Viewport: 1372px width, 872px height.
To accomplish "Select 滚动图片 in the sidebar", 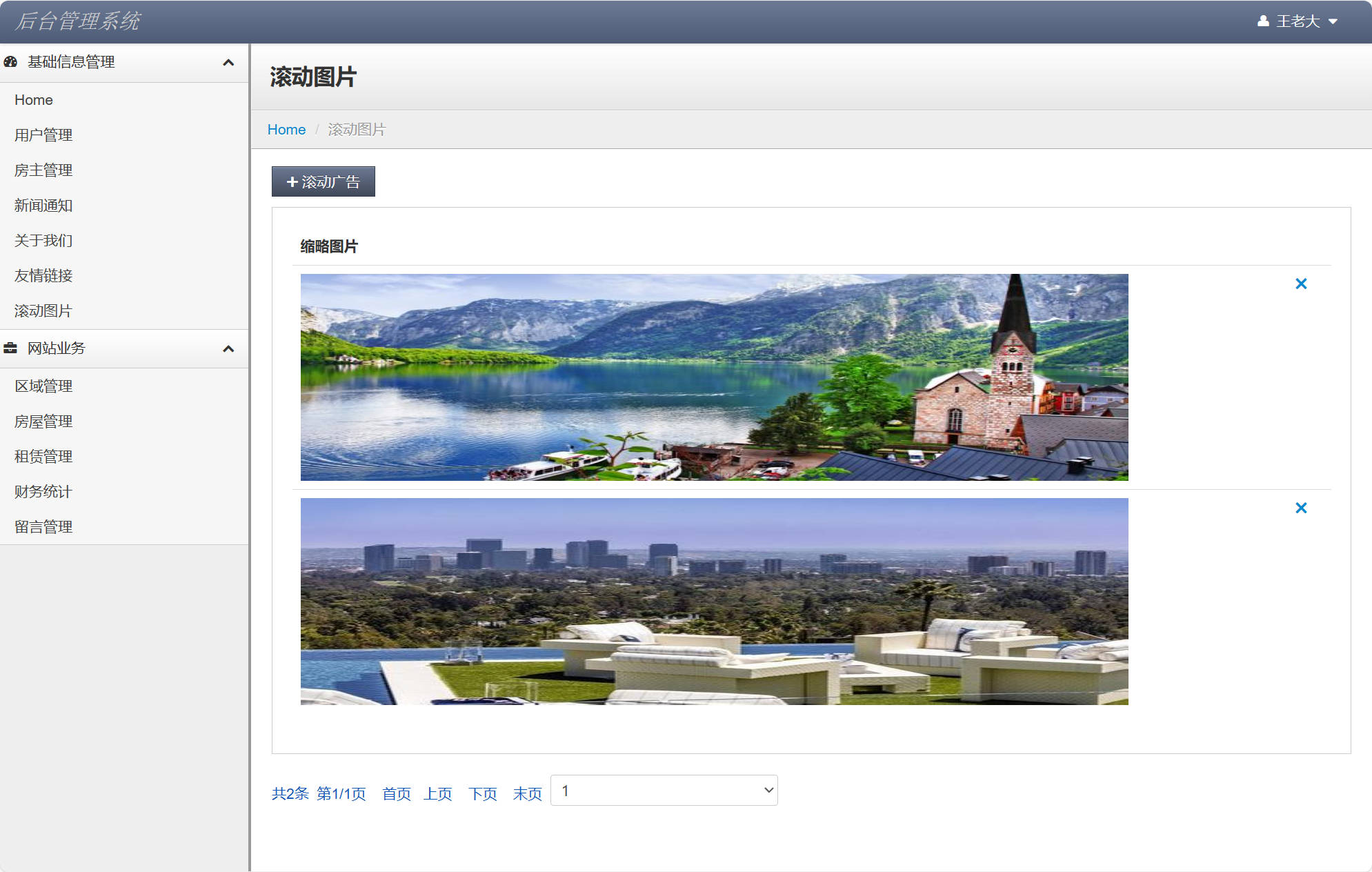I will [x=43, y=311].
